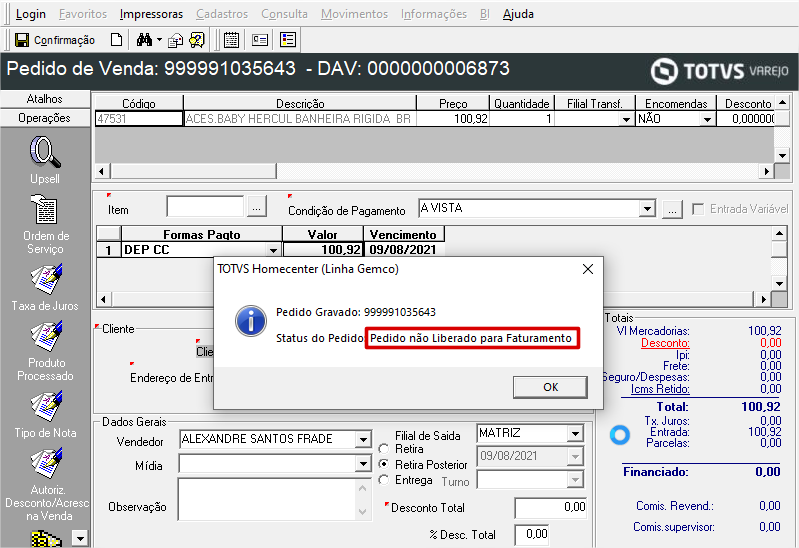
Task: Click payment grid vertical scrollbar up arrow
Action: pos(779,233)
